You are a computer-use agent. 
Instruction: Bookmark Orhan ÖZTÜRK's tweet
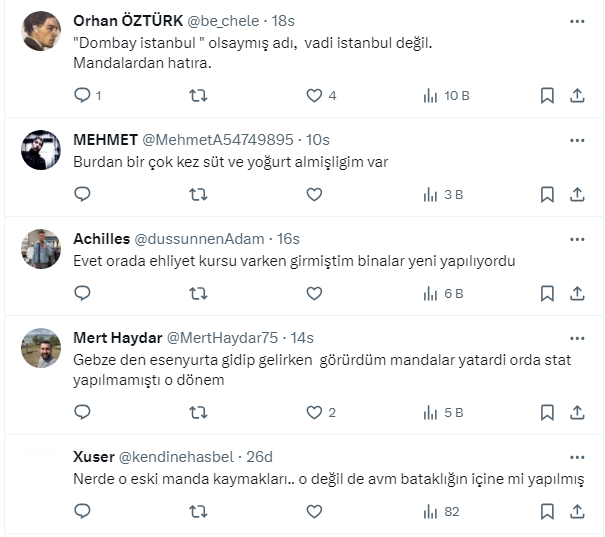tap(547, 95)
